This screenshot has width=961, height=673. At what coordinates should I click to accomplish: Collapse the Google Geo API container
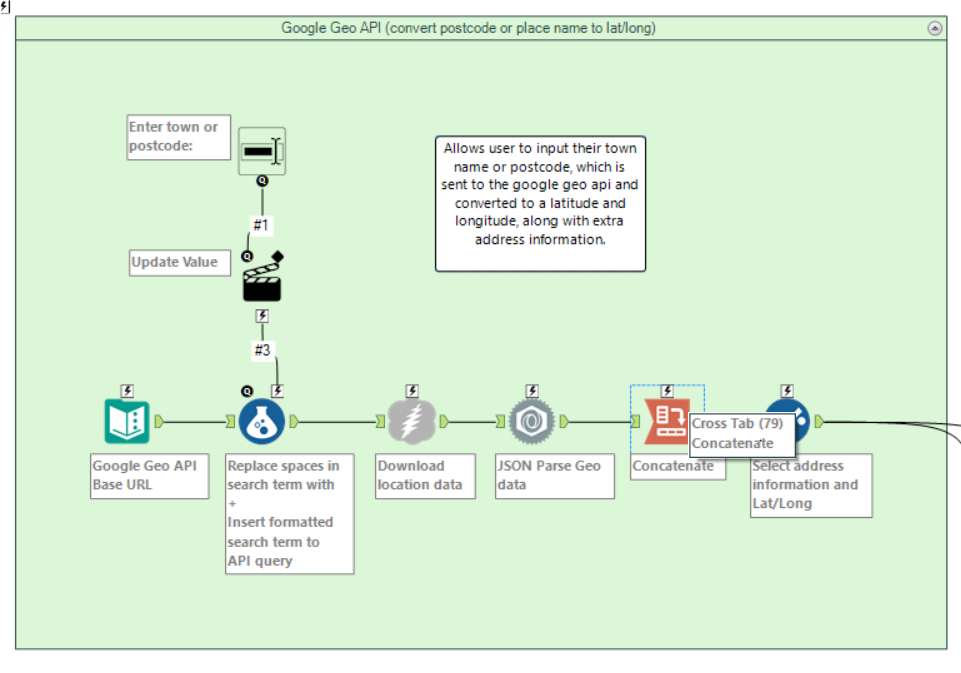pyautogui.click(x=936, y=28)
